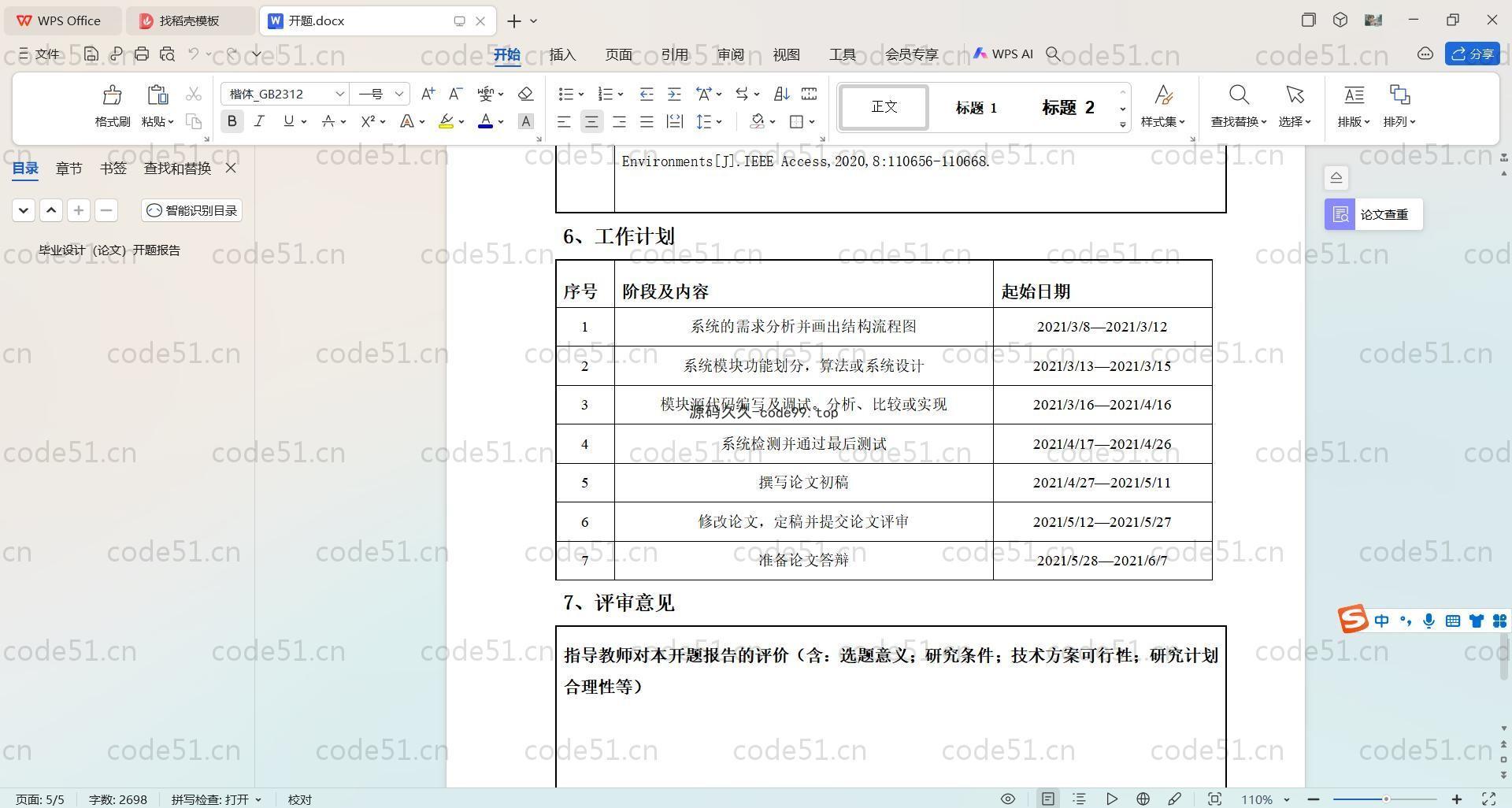Click the 智能识别目录 button

pos(192,210)
